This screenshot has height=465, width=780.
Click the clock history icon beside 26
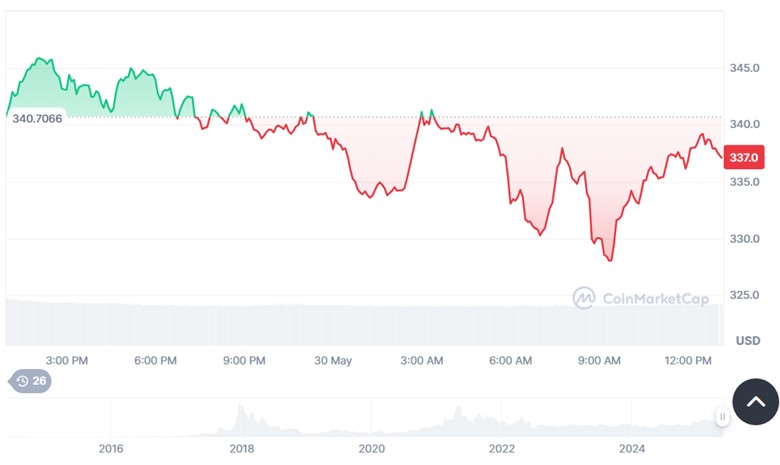(x=22, y=381)
